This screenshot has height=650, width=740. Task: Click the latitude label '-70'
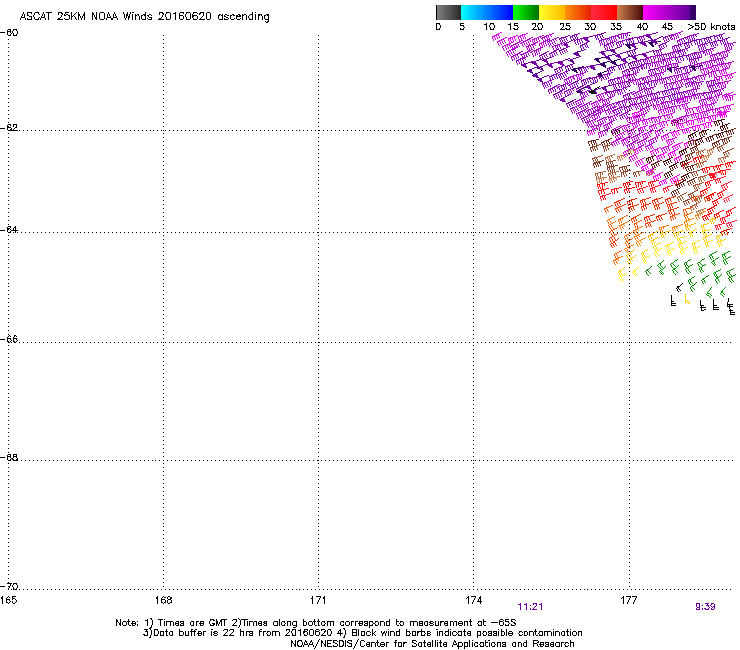coord(9,586)
